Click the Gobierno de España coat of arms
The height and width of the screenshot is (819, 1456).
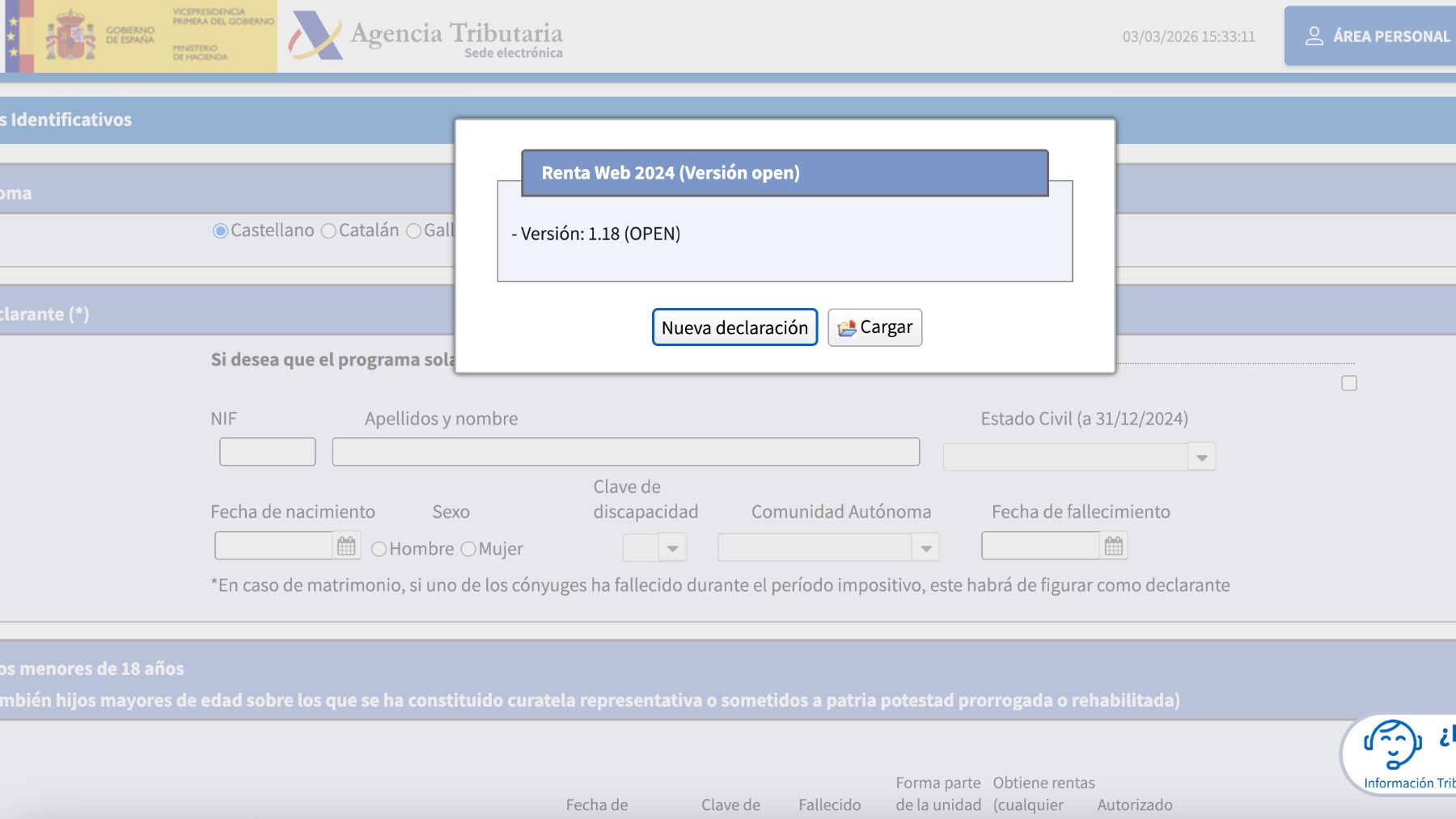coord(70,36)
